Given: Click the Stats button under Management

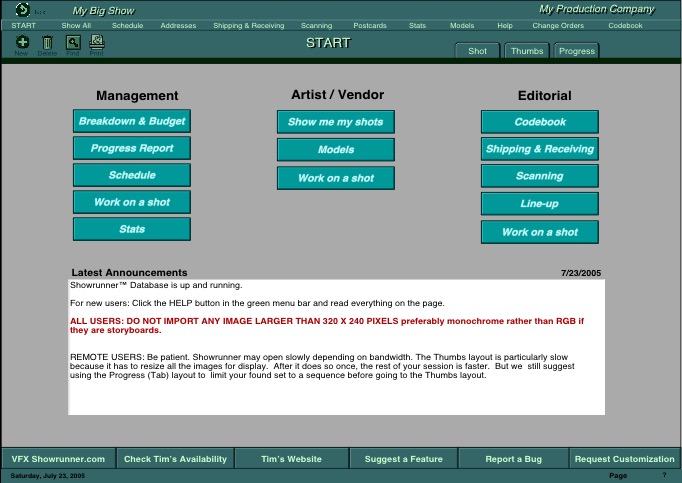Looking at the screenshot, I should (x=132, y=229).
